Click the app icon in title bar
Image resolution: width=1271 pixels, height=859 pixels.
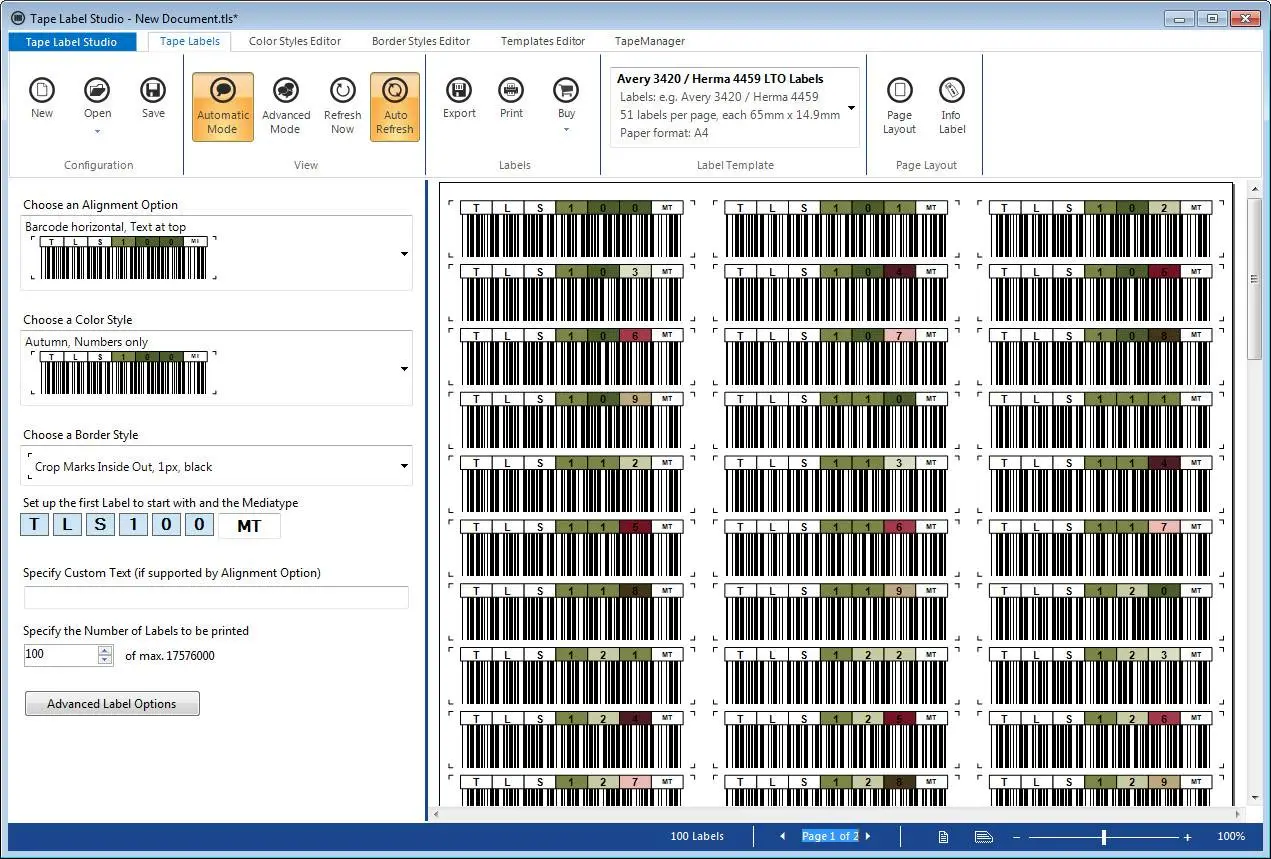pos(17,18)
